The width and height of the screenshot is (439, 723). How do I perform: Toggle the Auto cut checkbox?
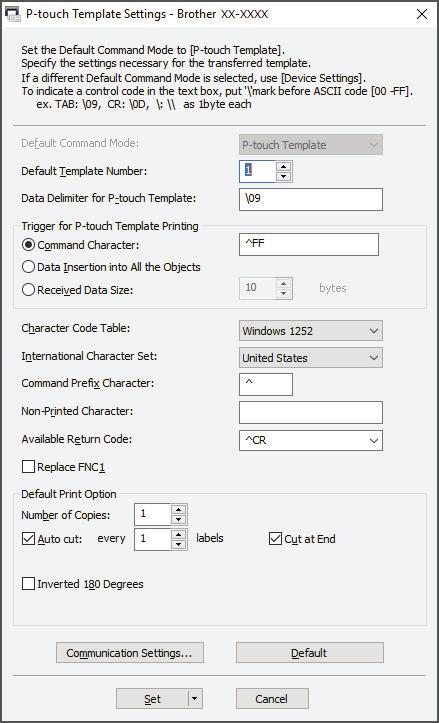pyautogui.click(x=28, y=539)
